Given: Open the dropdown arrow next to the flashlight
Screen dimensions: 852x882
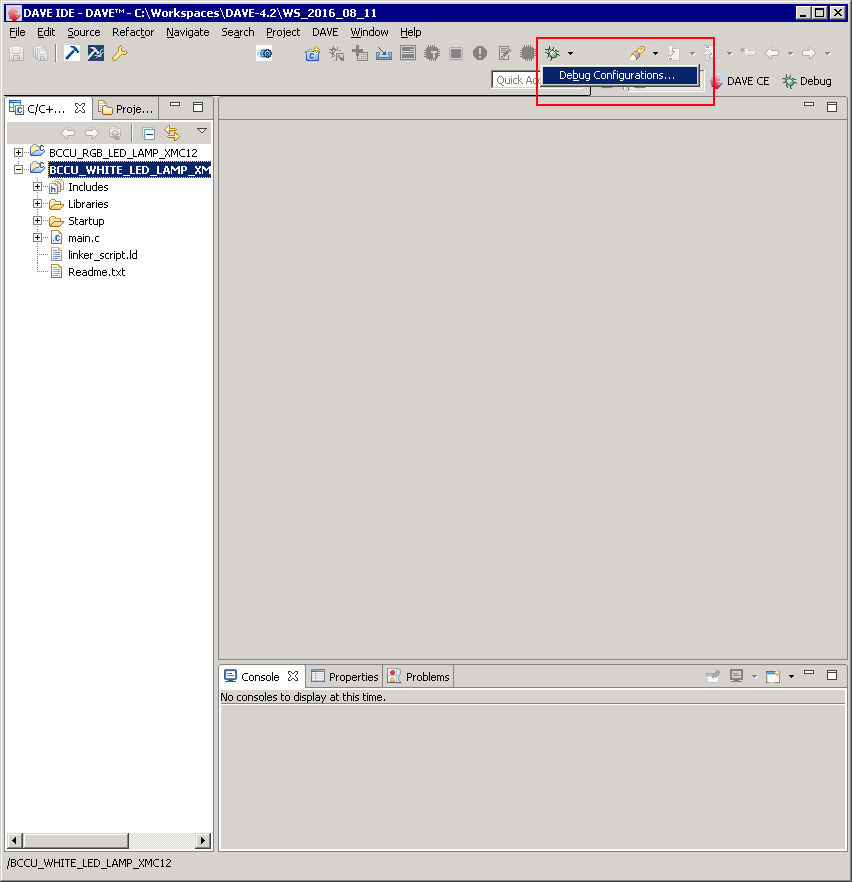Looking at the screenshot, I should click(x=655, y=53).
